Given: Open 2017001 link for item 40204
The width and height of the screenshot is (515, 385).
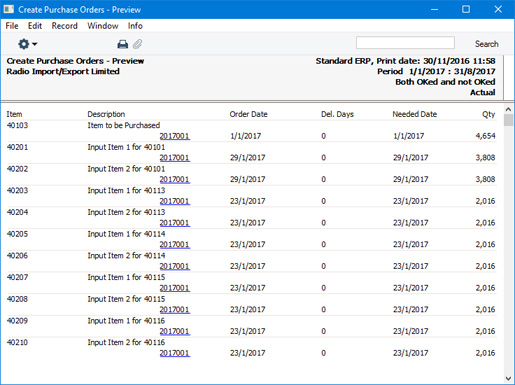Looking at the screenshot, I should (175, 223).
